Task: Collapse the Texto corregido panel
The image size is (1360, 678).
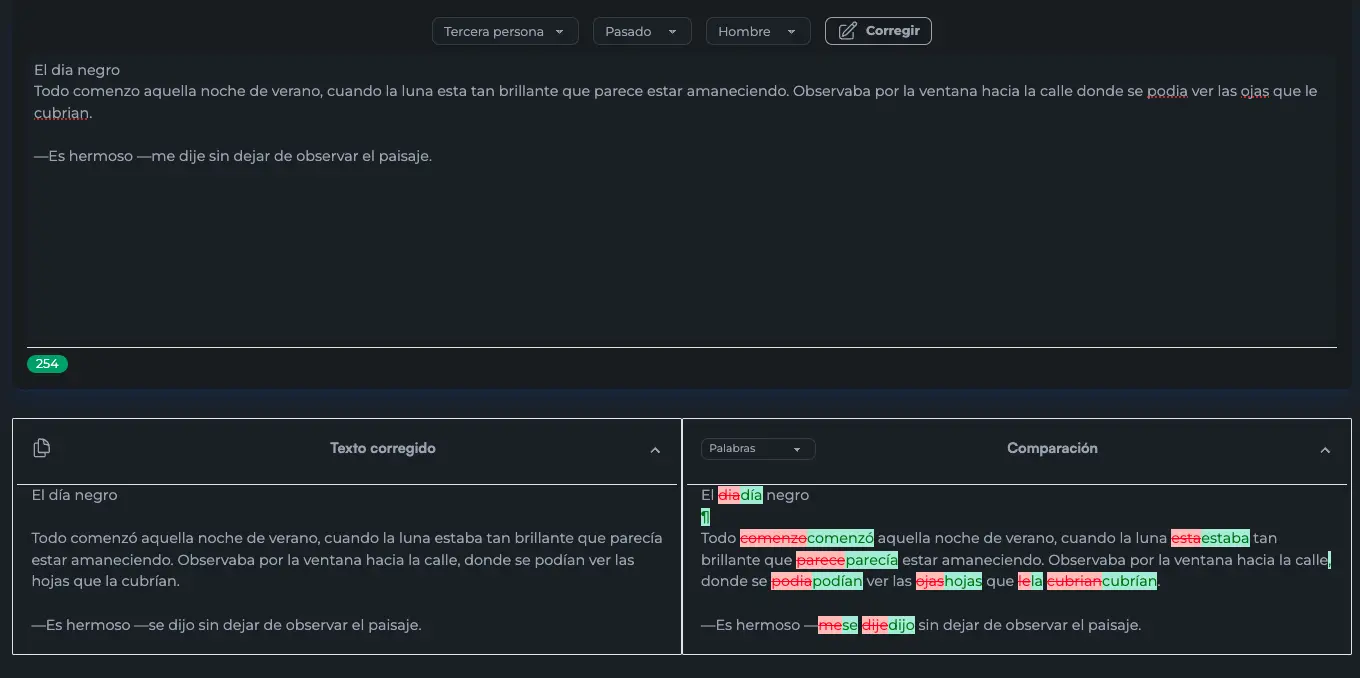Action: tap(656, 451)
